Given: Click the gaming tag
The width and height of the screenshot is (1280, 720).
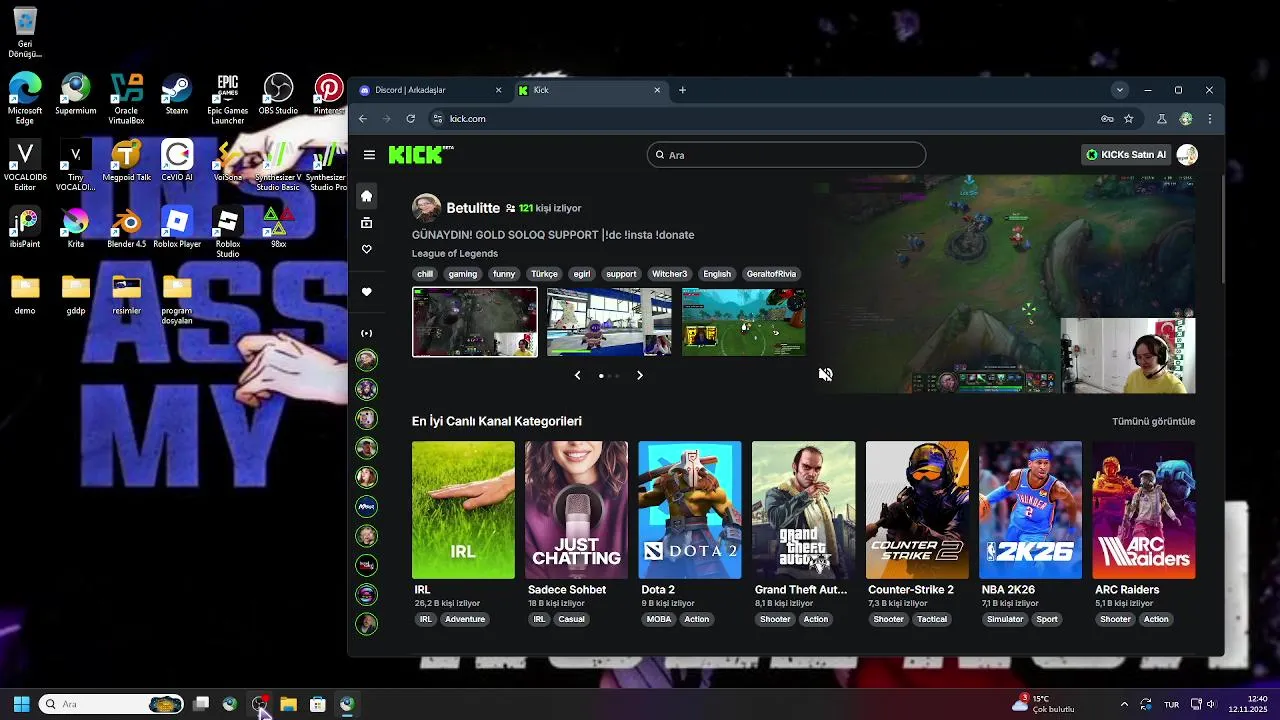Looking at the screenshot, I should (x=463, y=274).
